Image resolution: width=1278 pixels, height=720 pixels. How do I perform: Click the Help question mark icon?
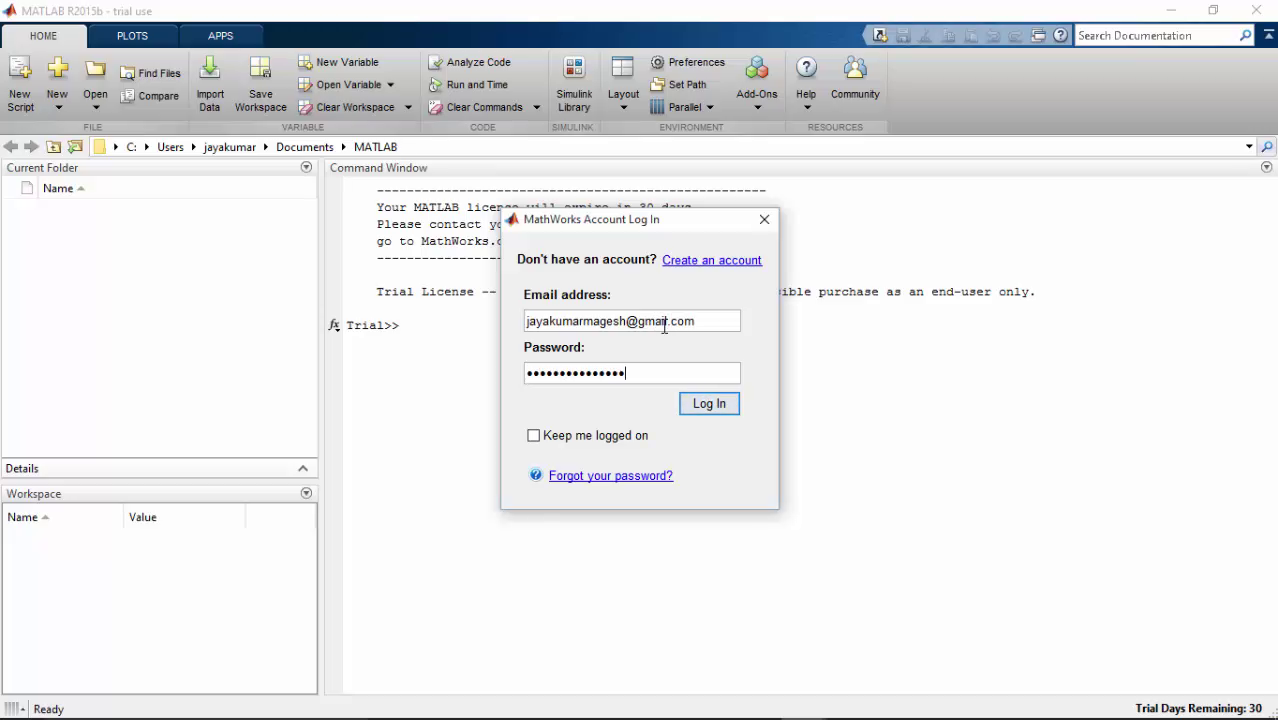tap(806, 68)
